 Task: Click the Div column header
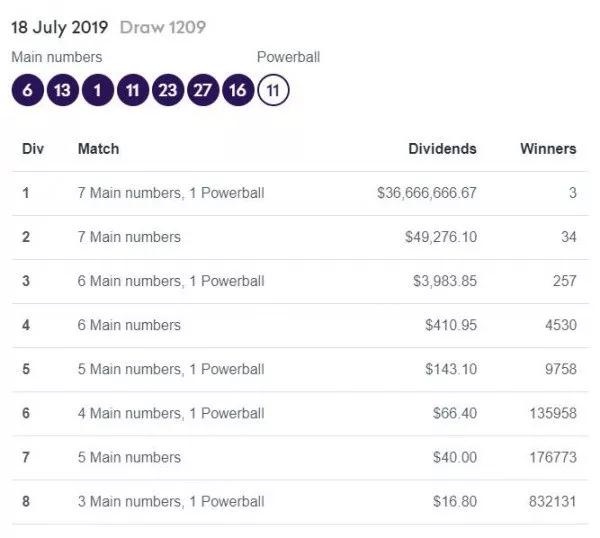pyautogui.click(x=33, y=149)
